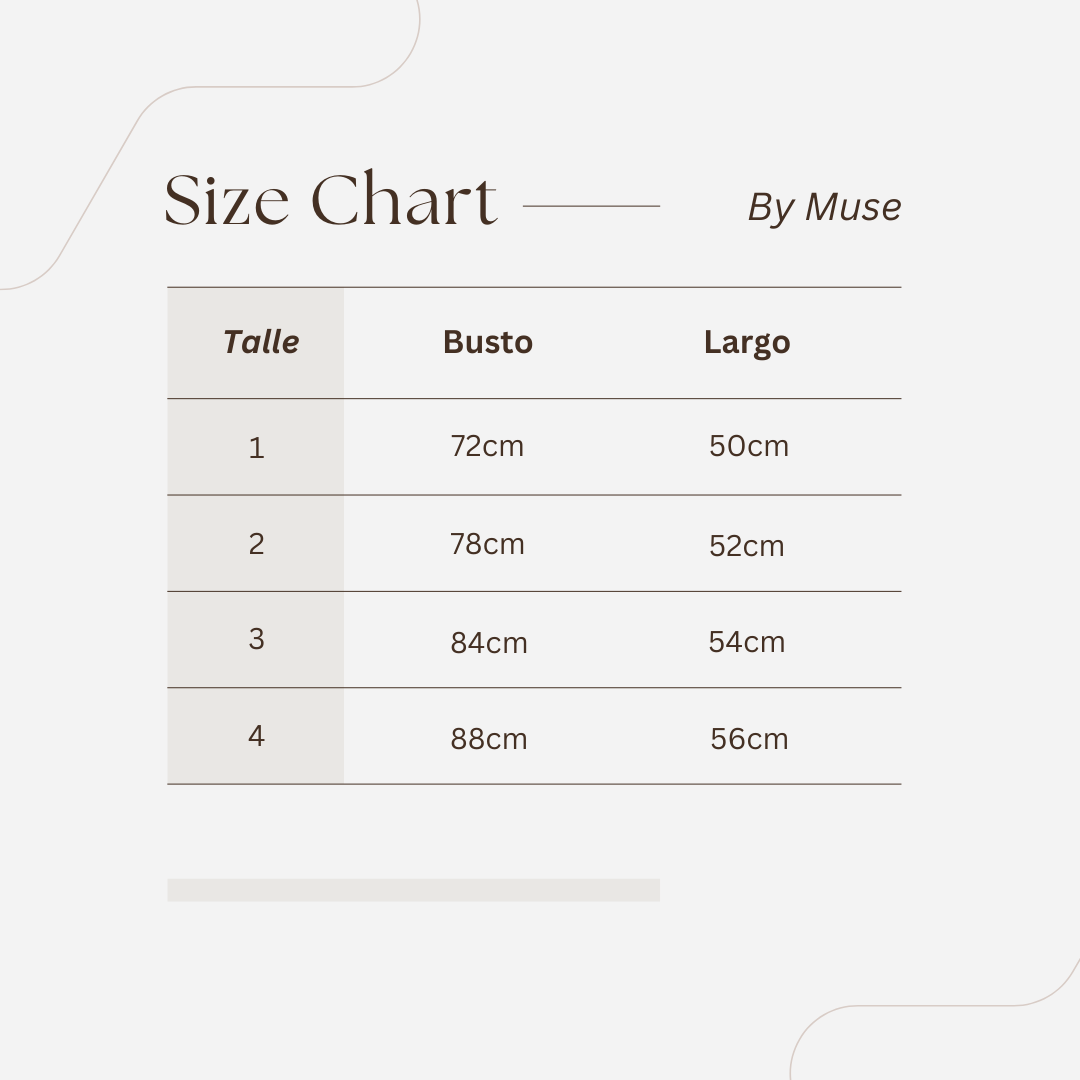Select the Talle 4 row cell

tap(256, 736)
